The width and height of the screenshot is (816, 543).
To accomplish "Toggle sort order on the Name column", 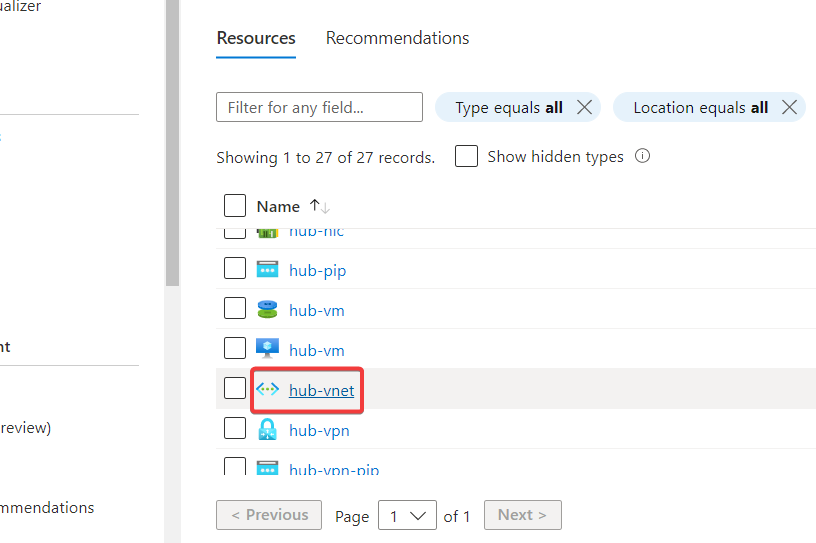I will pos(320,206).
